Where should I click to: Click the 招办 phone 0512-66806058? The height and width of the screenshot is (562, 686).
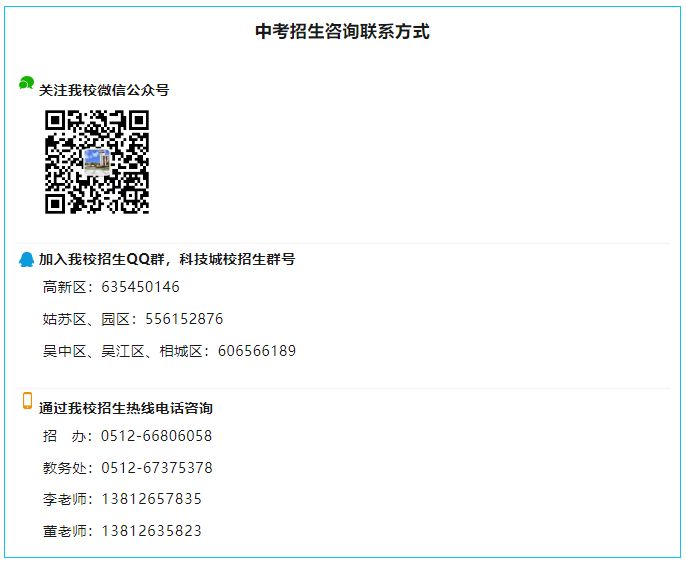click(157, 436)
